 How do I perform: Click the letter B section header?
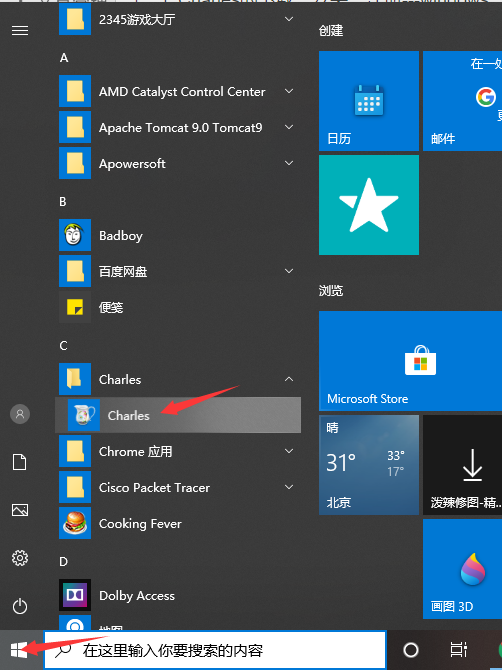pyautogui.click(x=63, y=202)
